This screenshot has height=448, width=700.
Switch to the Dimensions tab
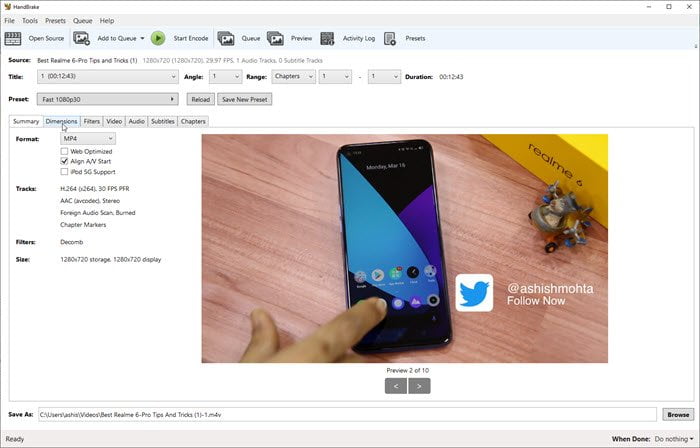(62, 121)
